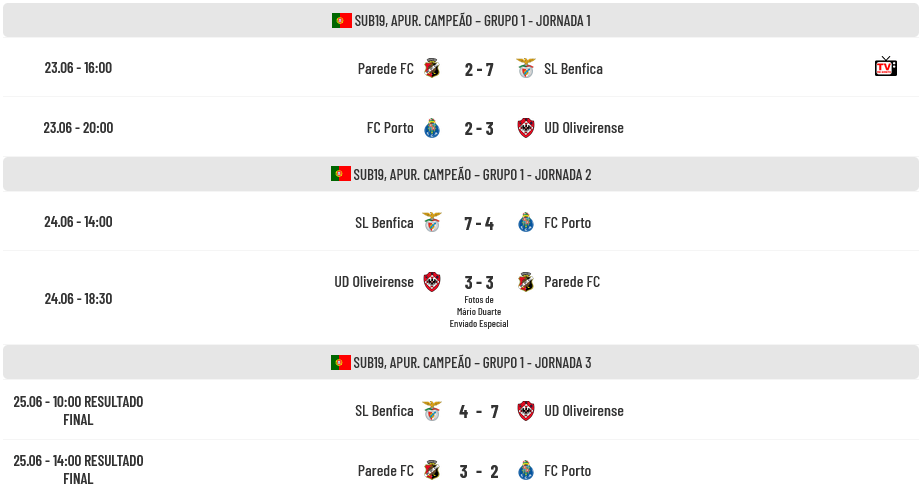Open the 2 - 7 match result
This screenshot has width=922, height=502.
click(479, 69)
